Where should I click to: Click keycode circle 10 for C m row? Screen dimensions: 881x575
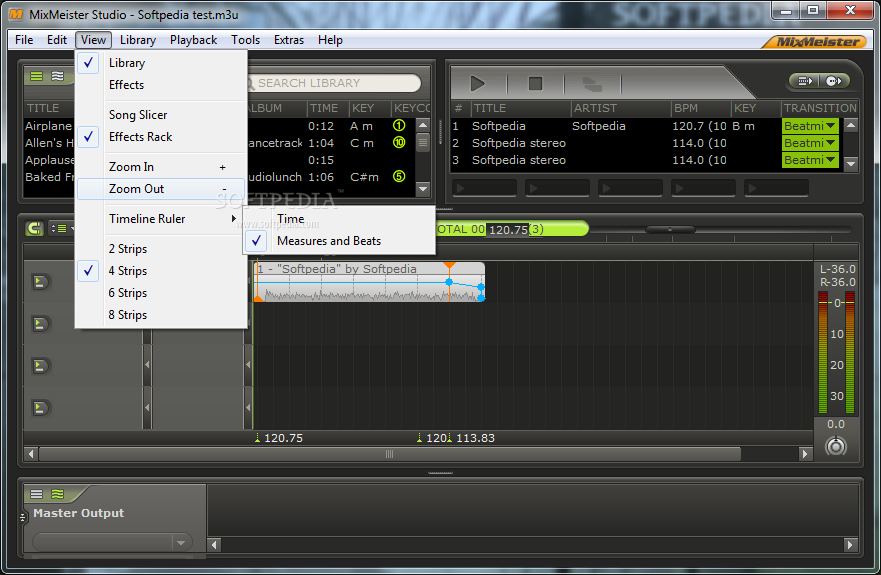coord(399,142)
